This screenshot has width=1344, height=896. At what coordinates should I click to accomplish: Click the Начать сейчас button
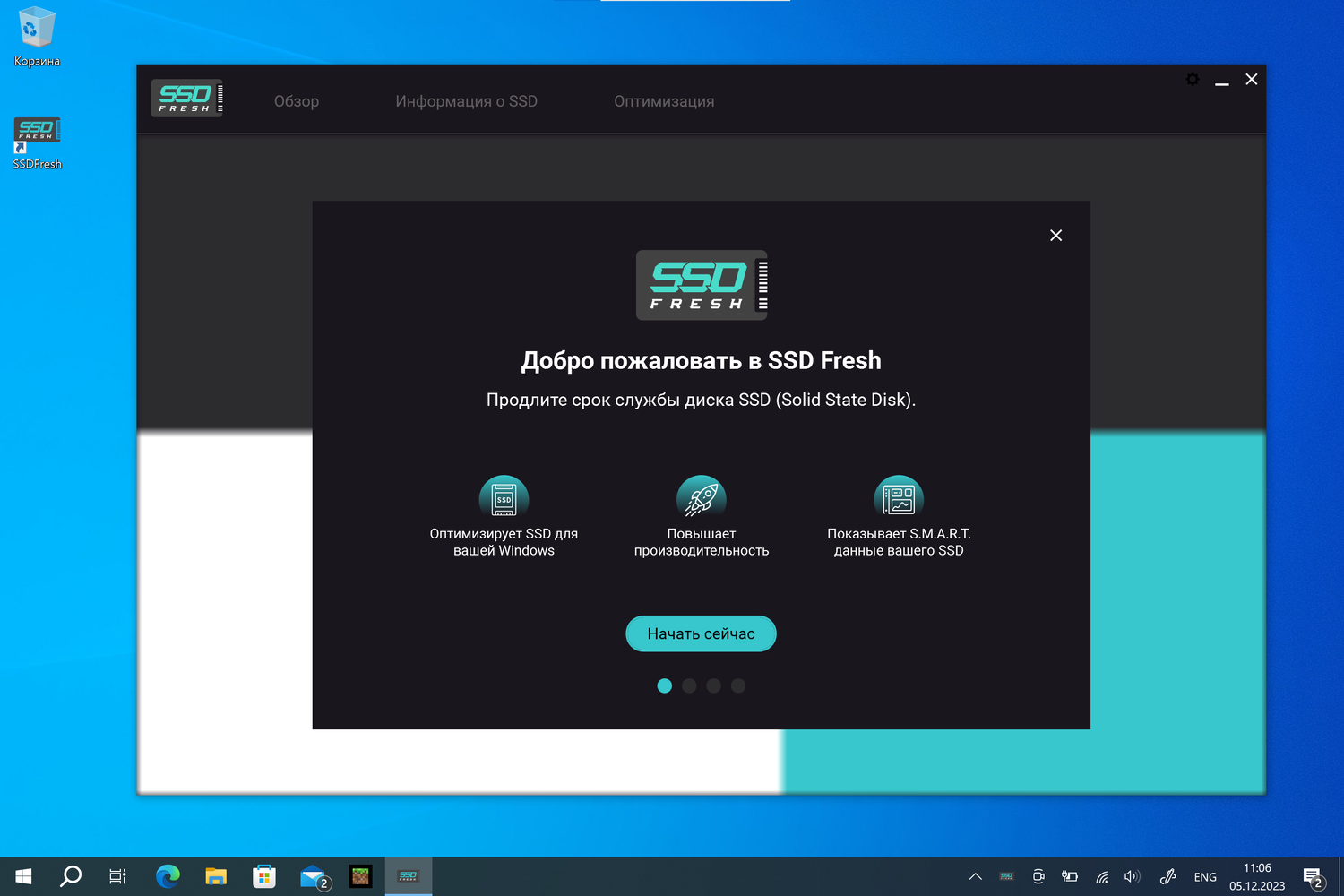click(701, 633)
